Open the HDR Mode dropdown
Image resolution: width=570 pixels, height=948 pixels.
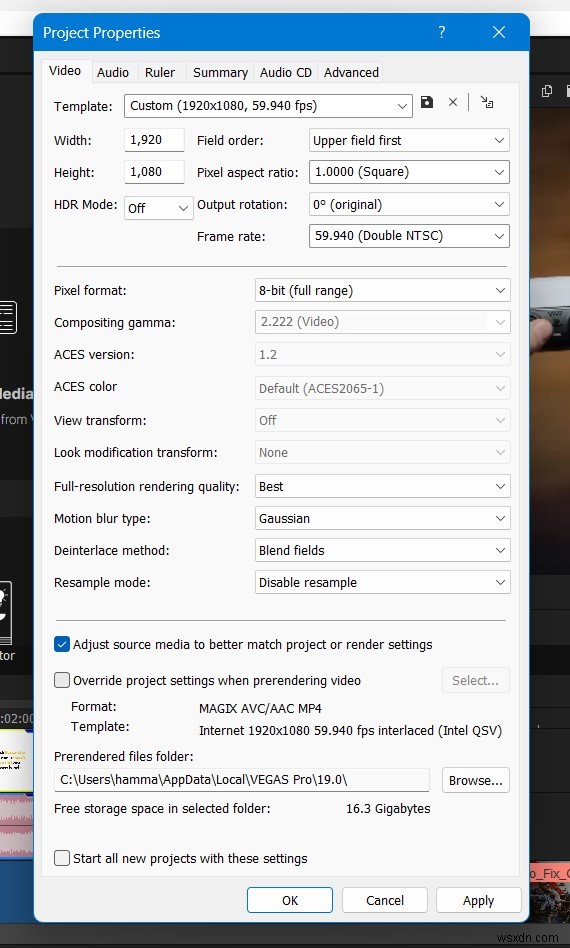158,208
